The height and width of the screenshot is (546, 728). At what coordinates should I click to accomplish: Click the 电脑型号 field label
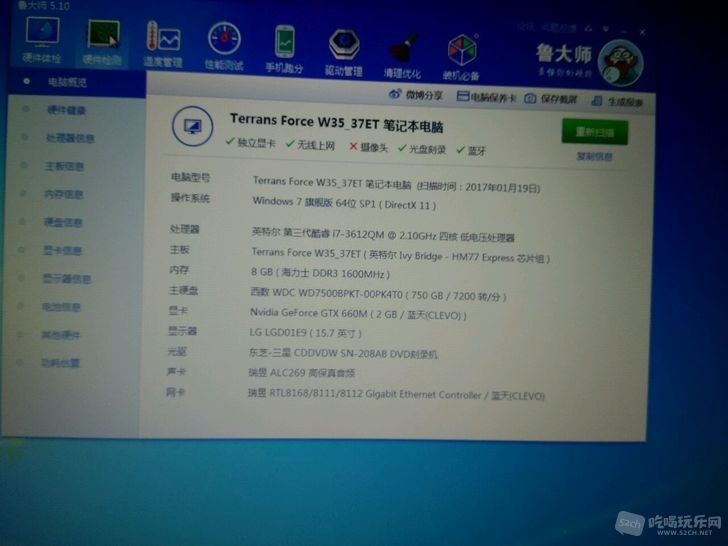190,177
